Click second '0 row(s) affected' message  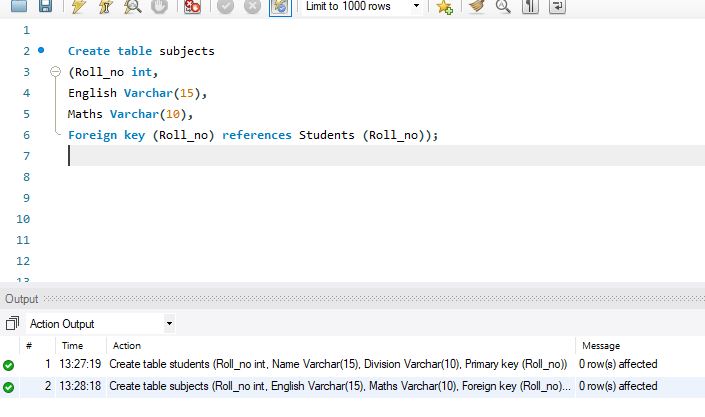(x=618, y=386)
